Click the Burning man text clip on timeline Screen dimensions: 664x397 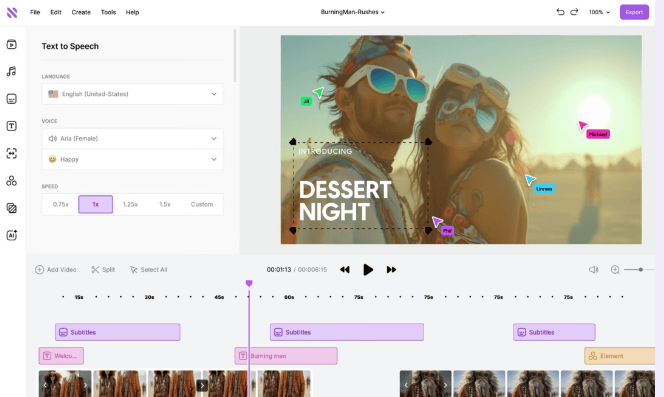coord(286,356)
